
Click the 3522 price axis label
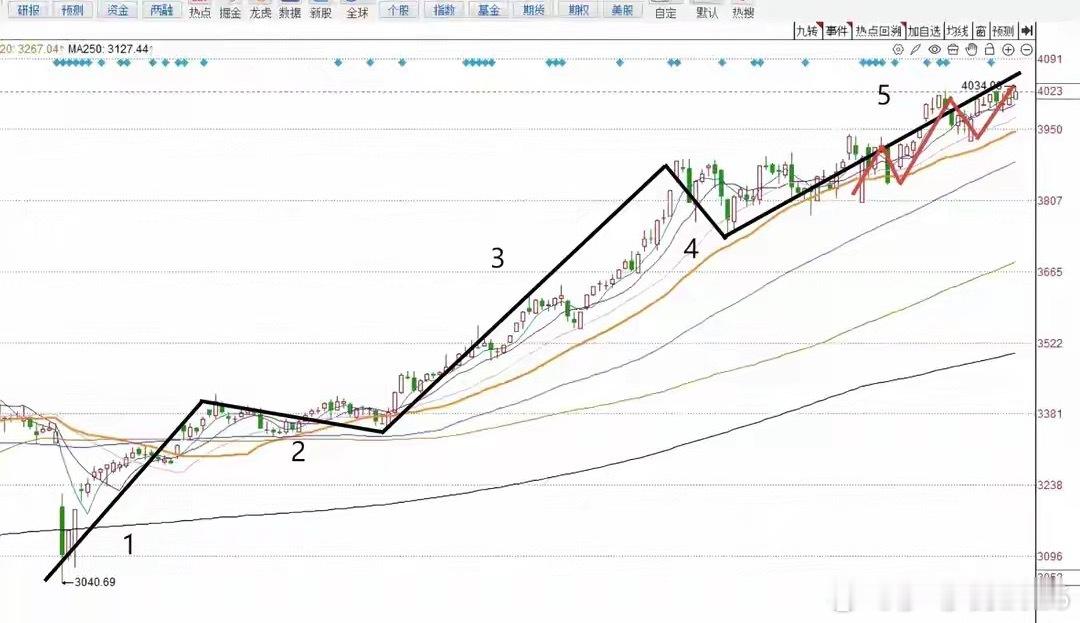(x=1050, y=344)
